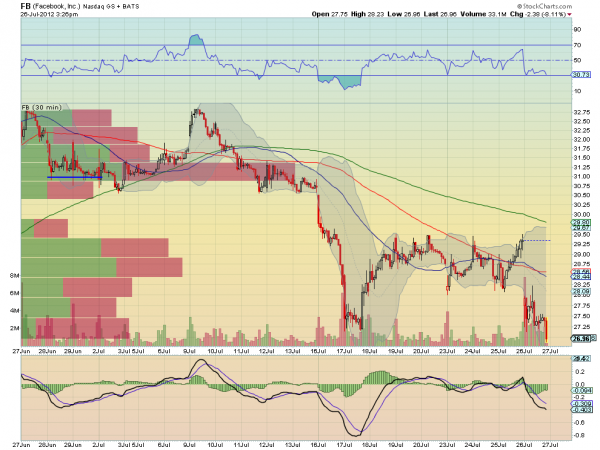The width and height of the screenshot is (600, 450).
Task: Click the StockCharts.com copyright text
Action: (545, 6)
